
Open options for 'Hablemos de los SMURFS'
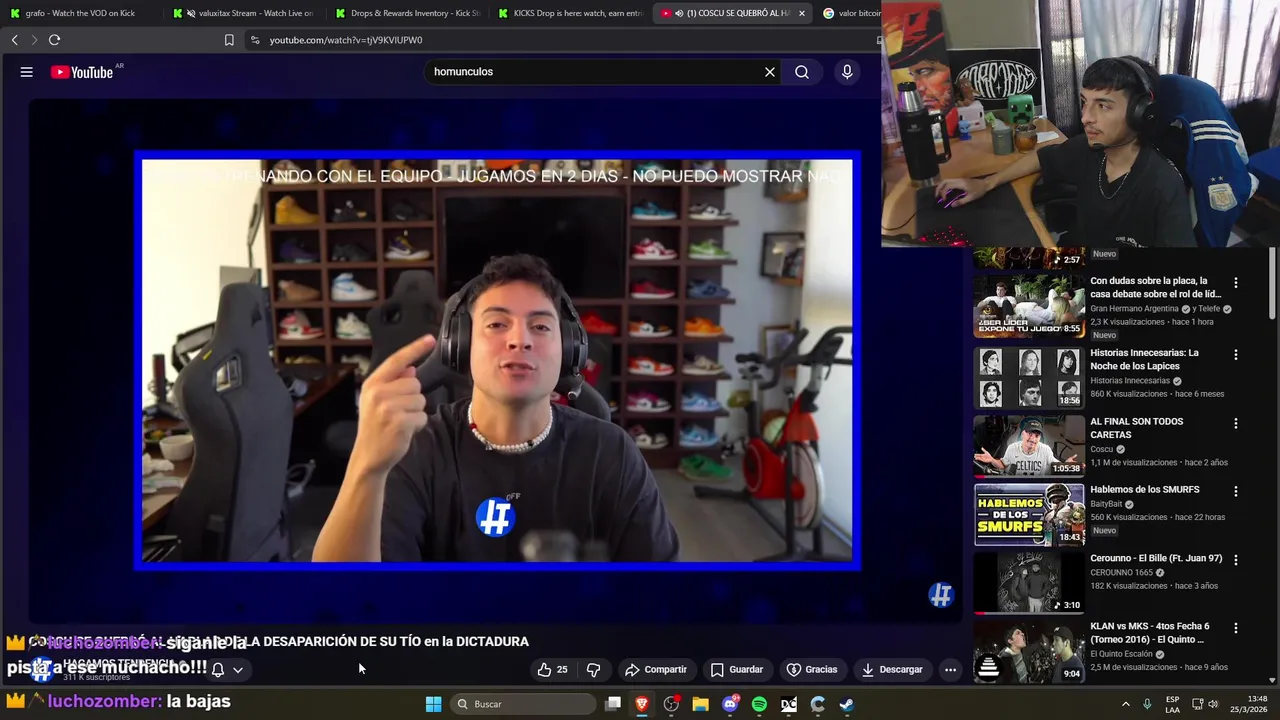point(1235,492)
